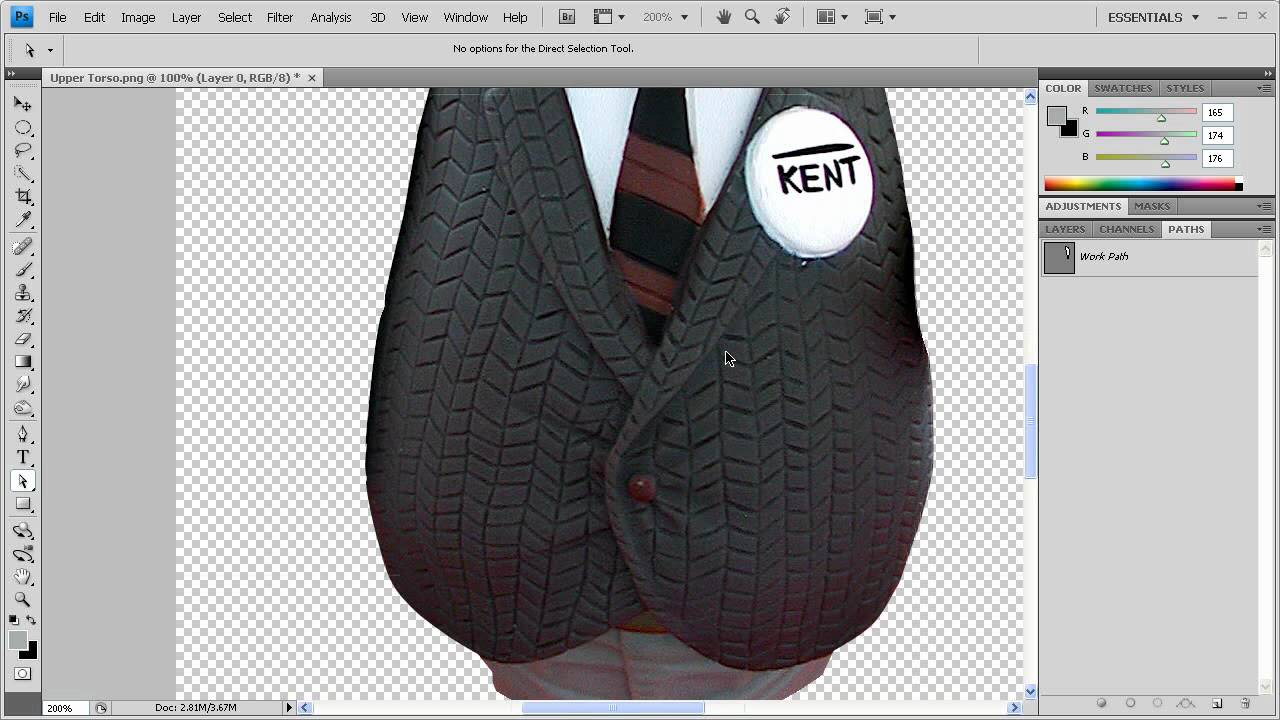Click the Rotate View icon in the application bar
This screenshot has height=720, width=1280.
point(782,17)
